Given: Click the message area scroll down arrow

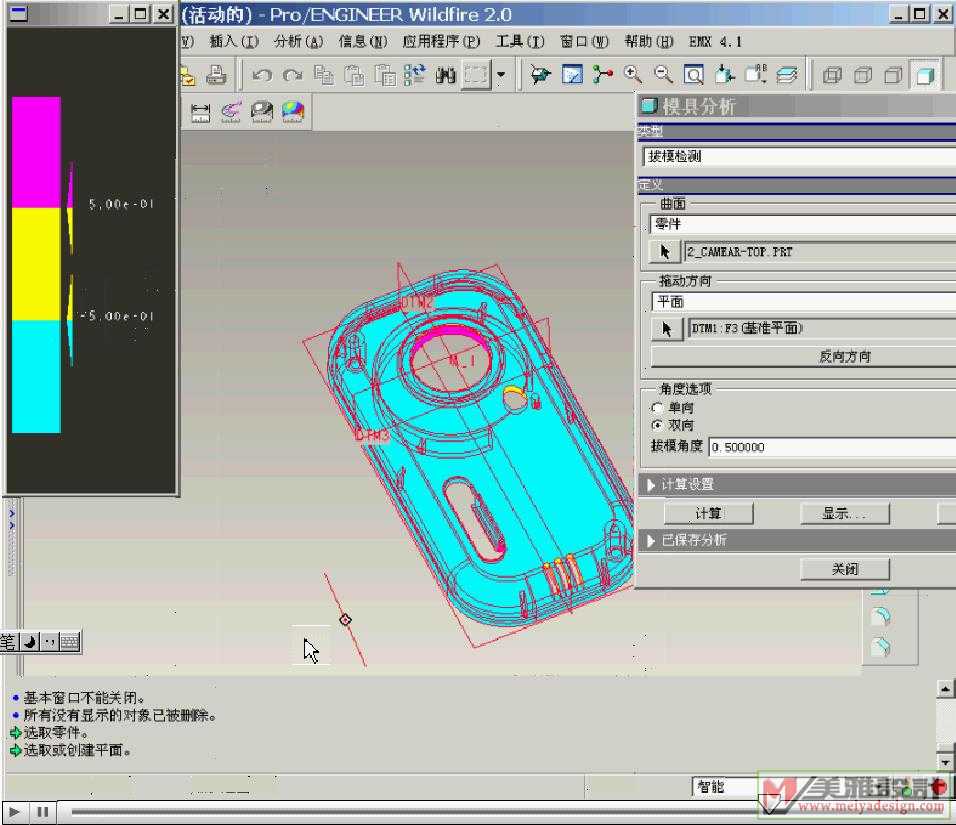Looking at the screenshot, I should (x=944, y=762).
